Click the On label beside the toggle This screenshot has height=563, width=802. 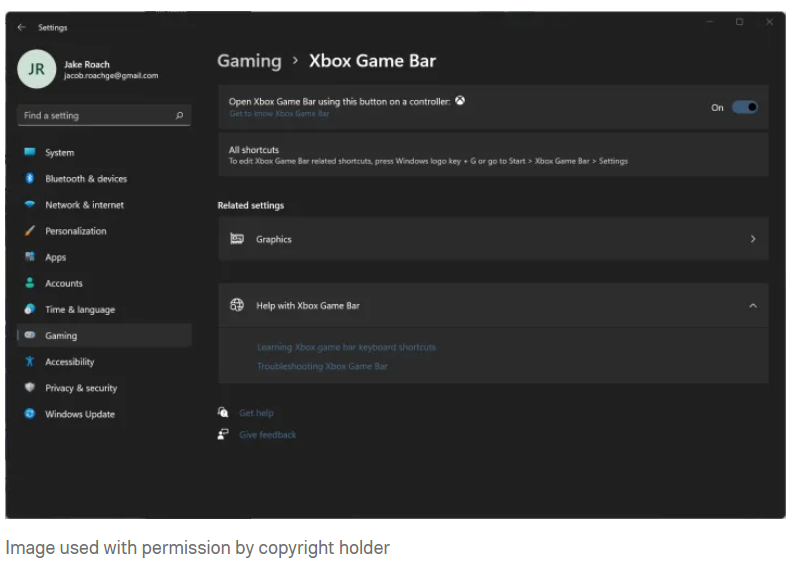click(717, 107)
